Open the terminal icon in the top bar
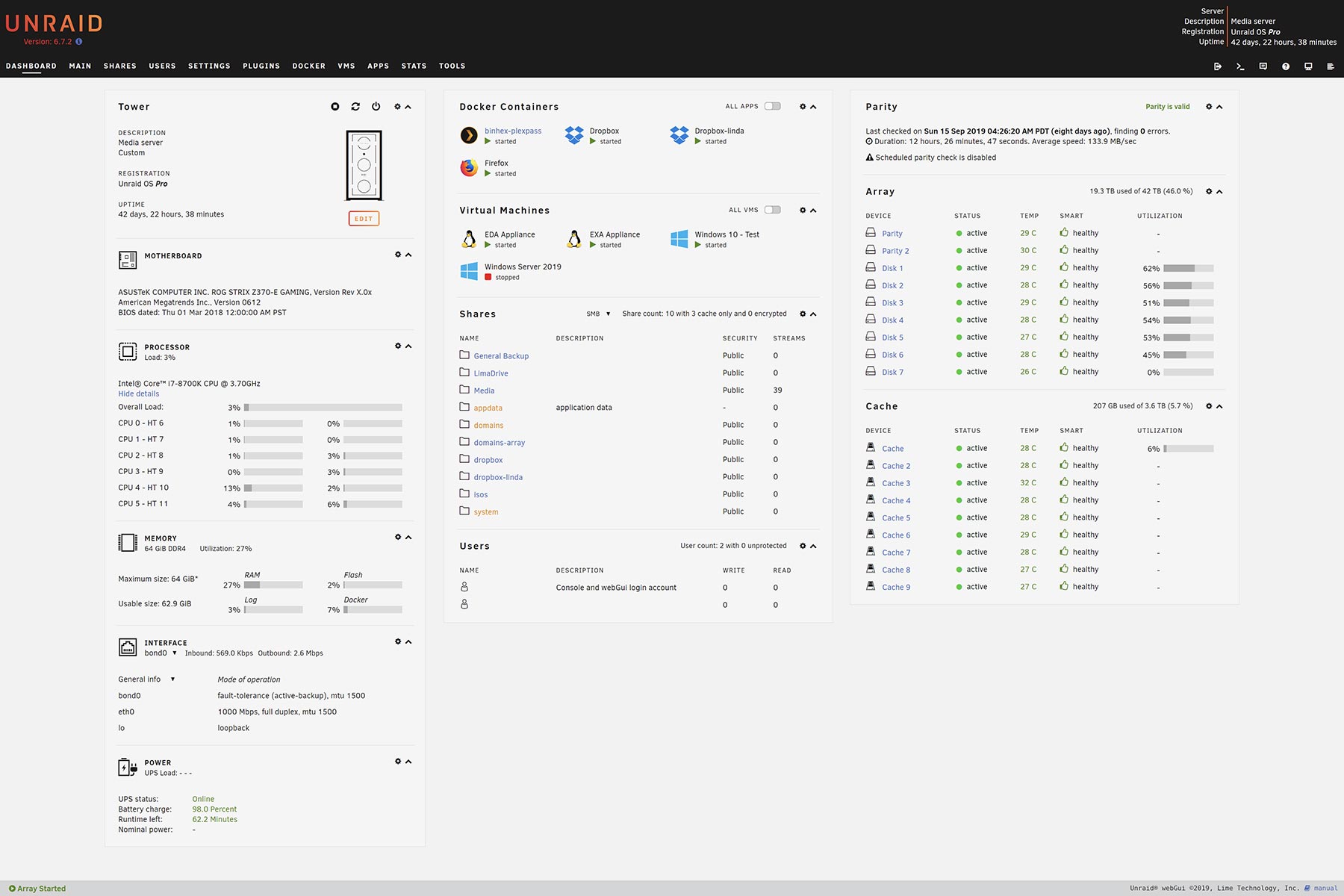The image size is (1344, 896). coord(1240,66)
